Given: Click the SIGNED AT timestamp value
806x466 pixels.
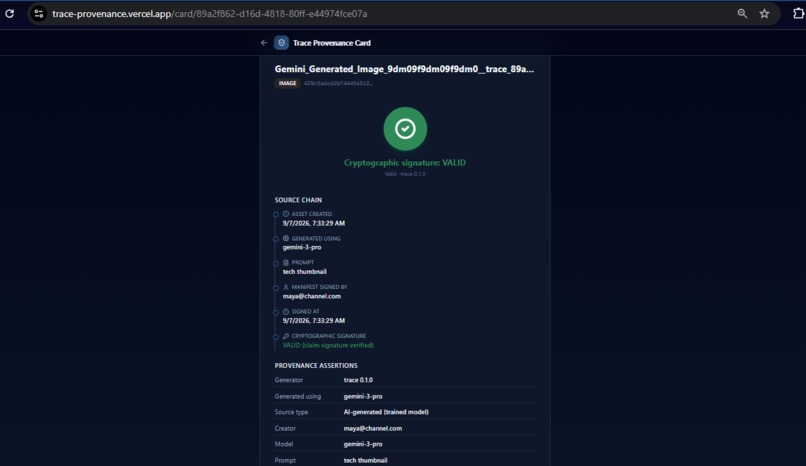Looking at the screenshot, I should tap(314, 321).
